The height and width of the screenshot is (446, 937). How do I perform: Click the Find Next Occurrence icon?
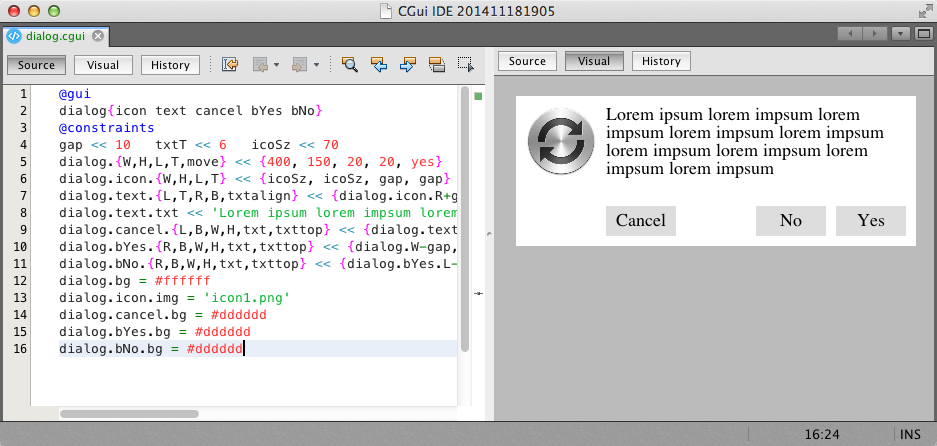[407, 65]
